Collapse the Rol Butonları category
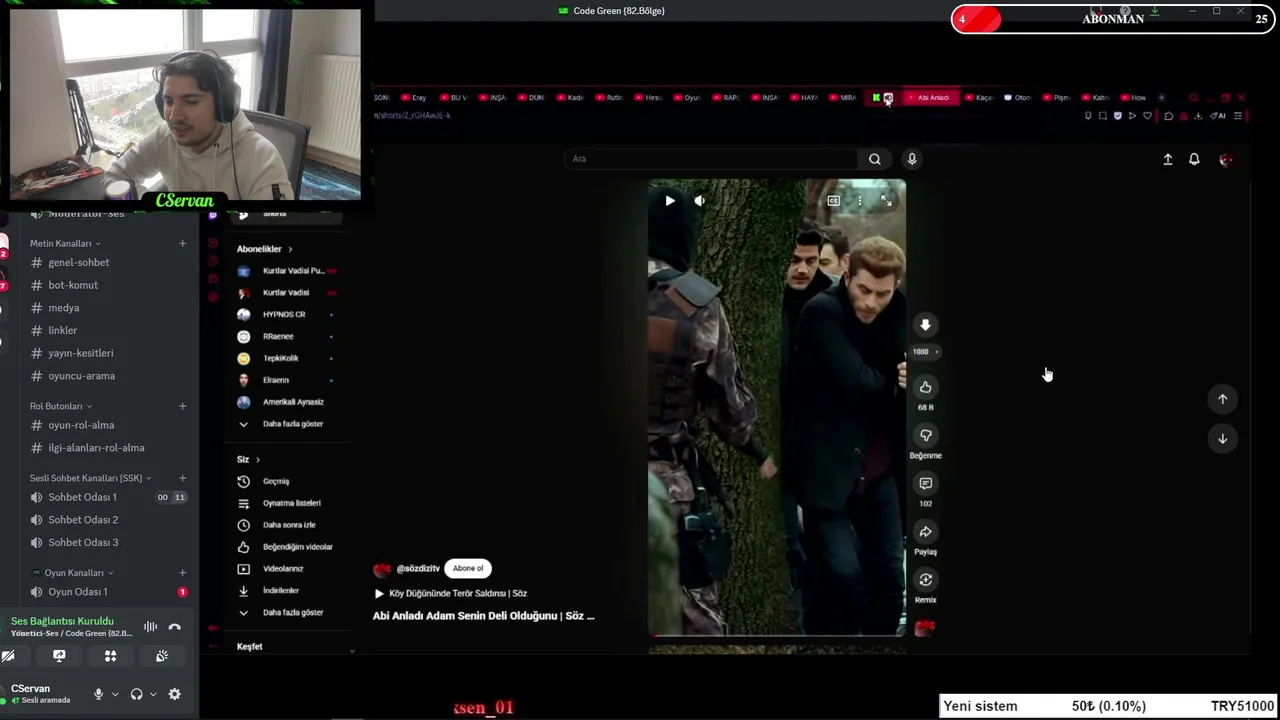Viewport: 1280px width, 720px height. pyautogui.click(x=61, y=406)
